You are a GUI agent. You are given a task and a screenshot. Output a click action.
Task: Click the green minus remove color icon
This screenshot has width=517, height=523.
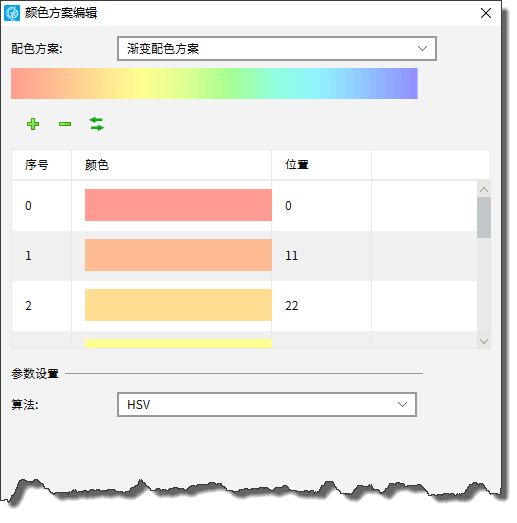click(65, 124)
